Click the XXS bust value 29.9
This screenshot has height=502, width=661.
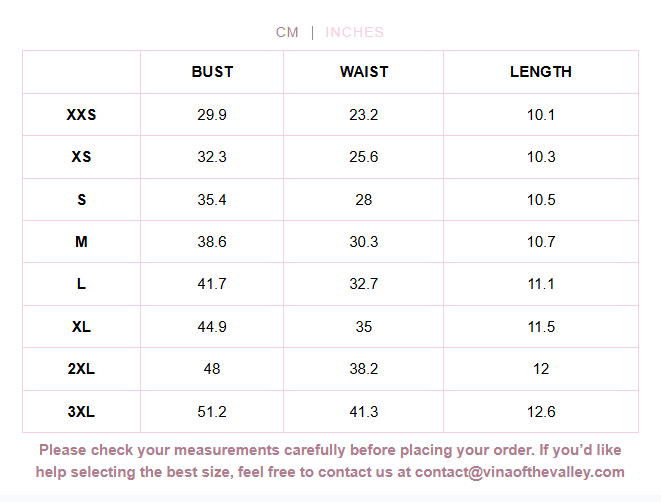pos(212,115)
